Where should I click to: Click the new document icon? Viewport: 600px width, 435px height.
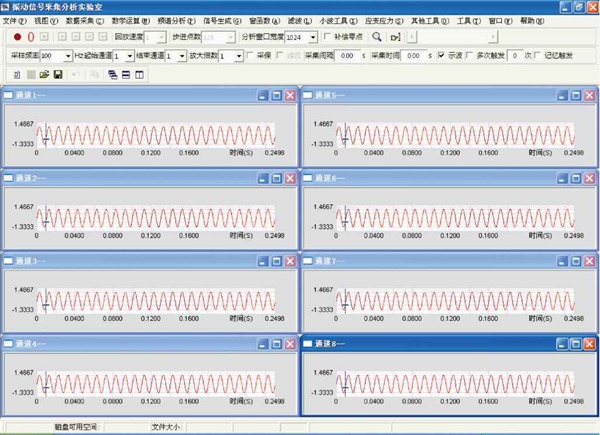tap(18, 74)
